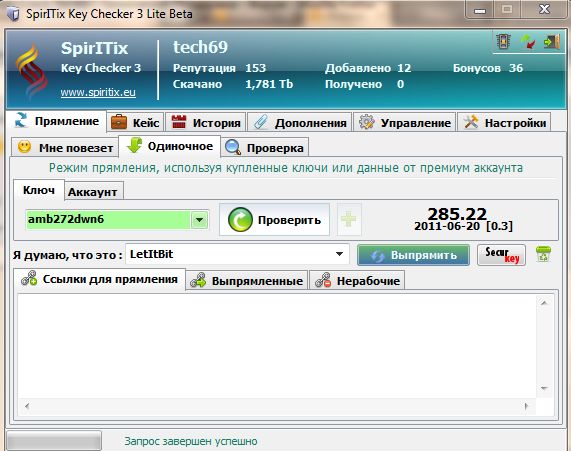Click the progress bar in status bar

pos(54,441)
